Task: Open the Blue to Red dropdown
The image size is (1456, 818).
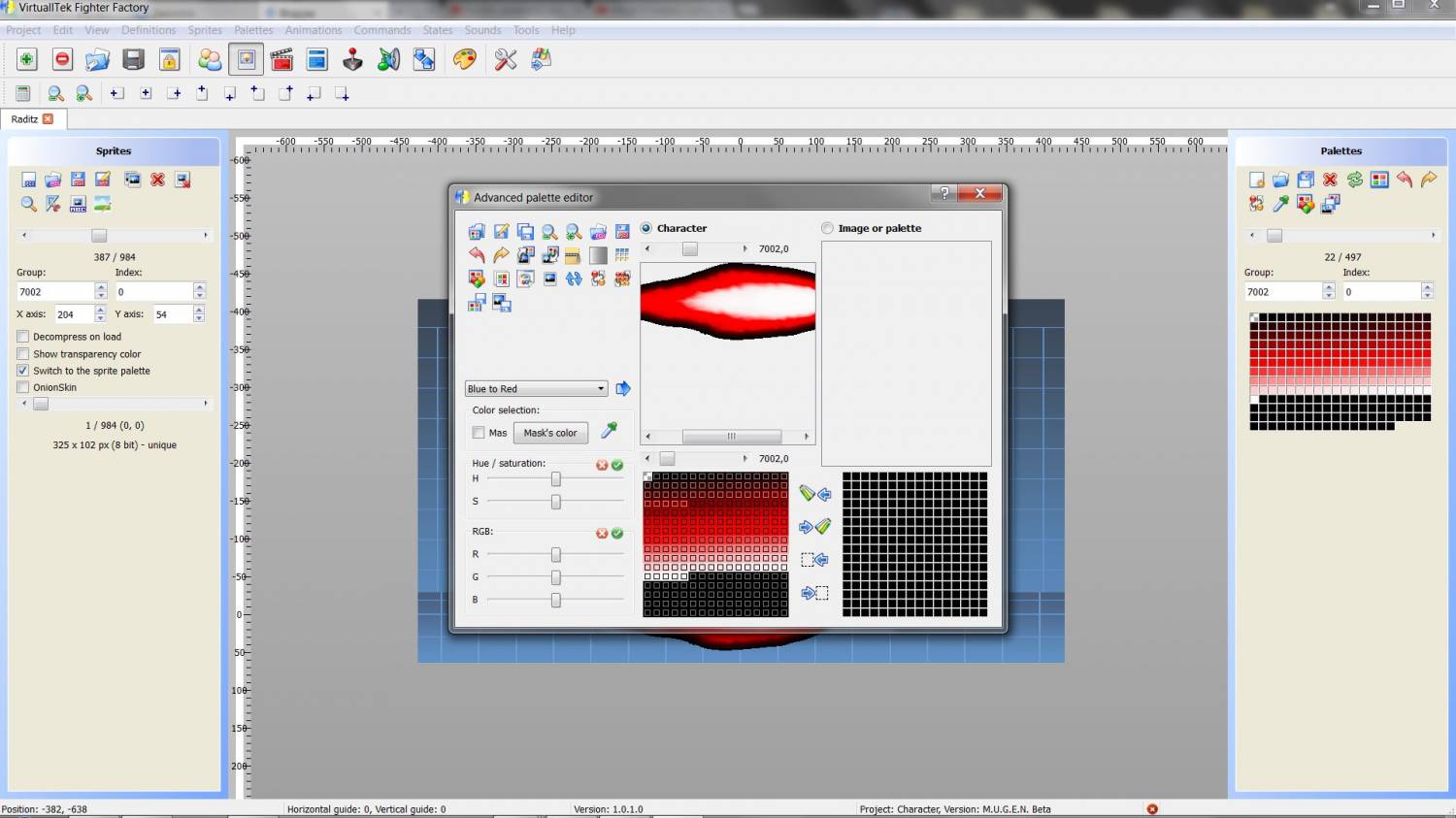Action: click(x=537, y=388)
